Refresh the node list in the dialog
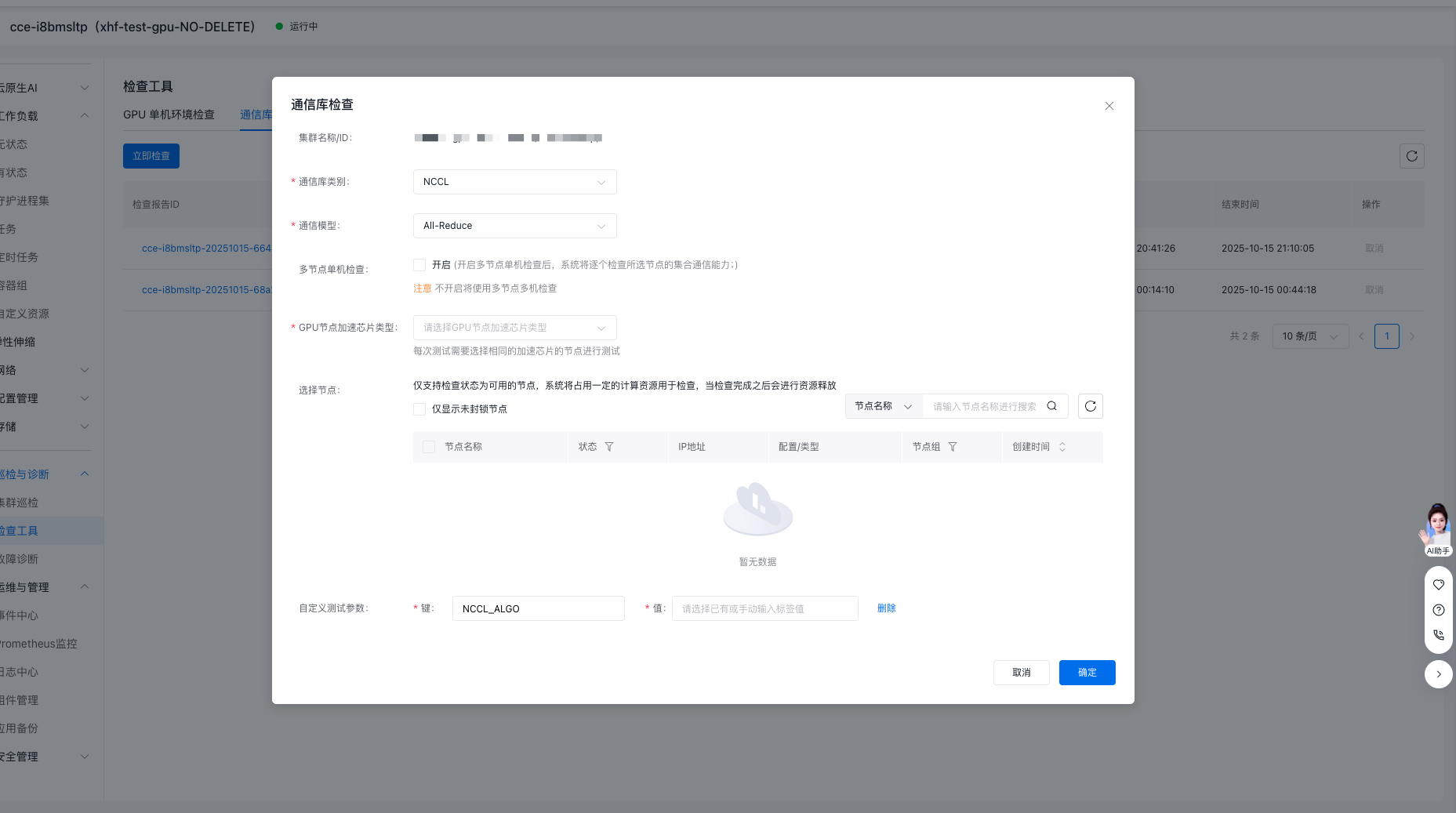Screen dimensions: 1456x813 pos(1090,406)
